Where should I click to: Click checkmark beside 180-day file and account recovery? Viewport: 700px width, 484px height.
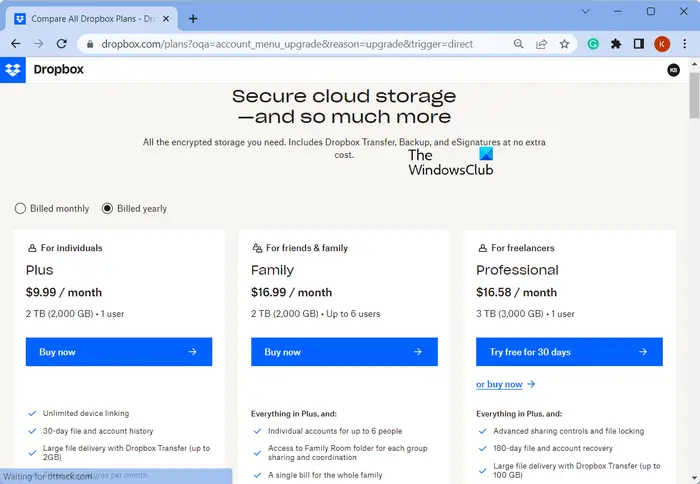coord(483,448)
